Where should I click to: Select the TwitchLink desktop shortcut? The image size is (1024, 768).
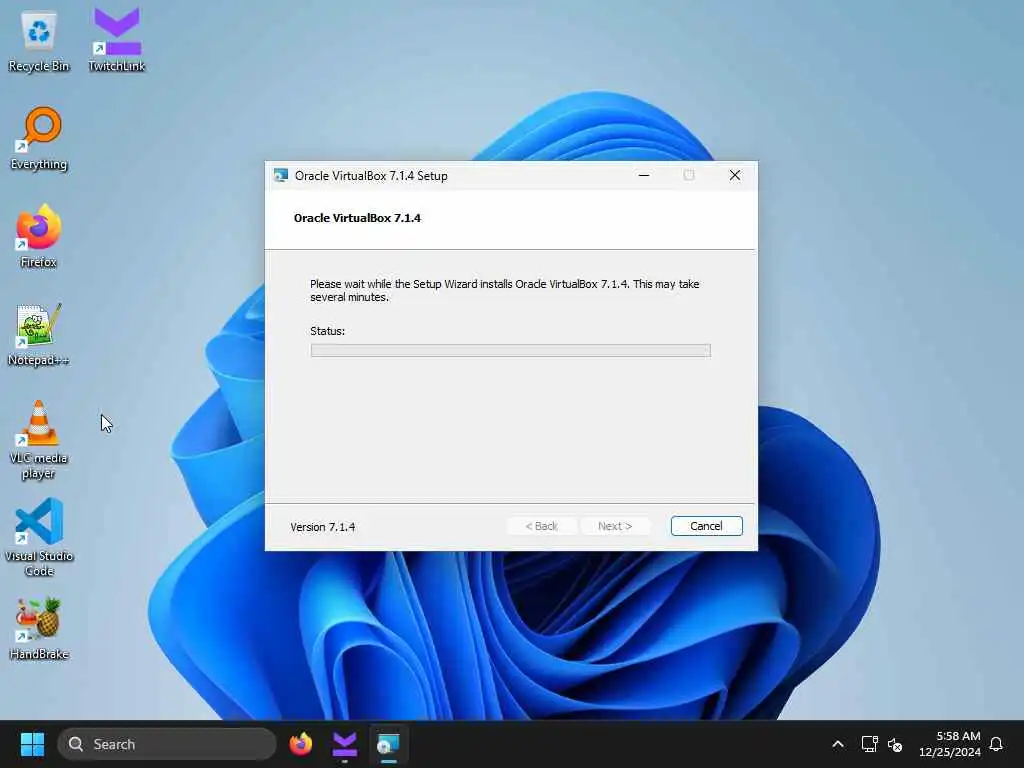click(x=117, y=40)
